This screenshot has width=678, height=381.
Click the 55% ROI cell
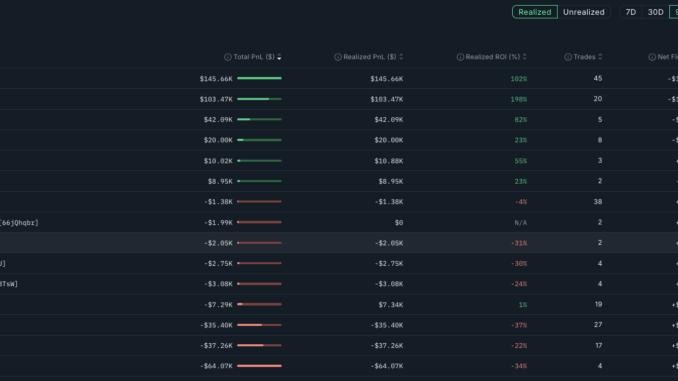[521, 161]
